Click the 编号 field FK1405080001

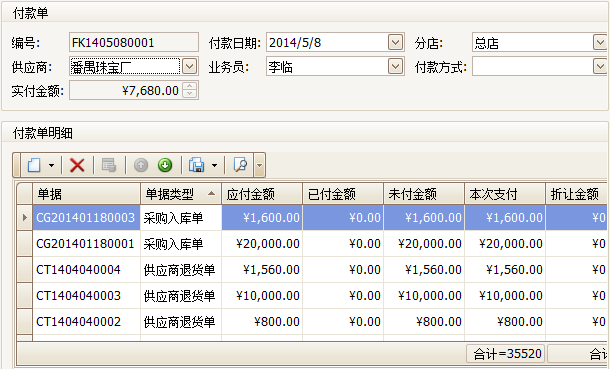click(134, 42)
